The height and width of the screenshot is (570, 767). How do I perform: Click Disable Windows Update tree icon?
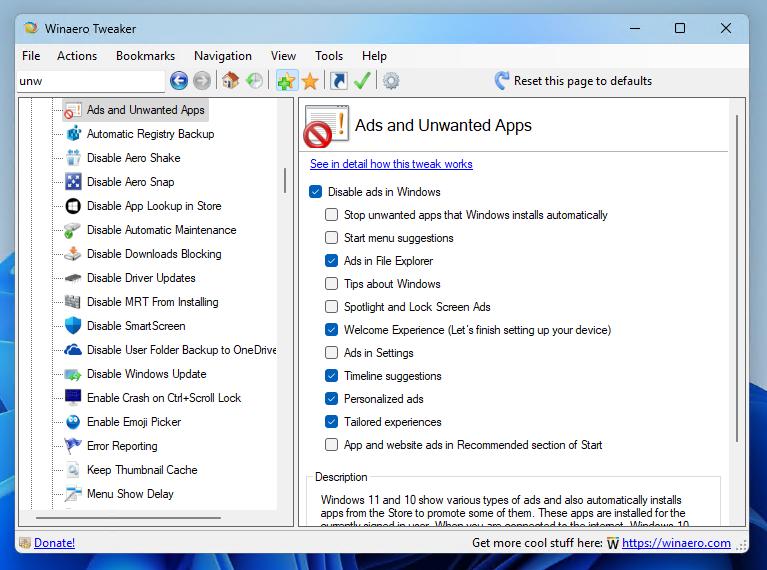[x=73, y=374]
